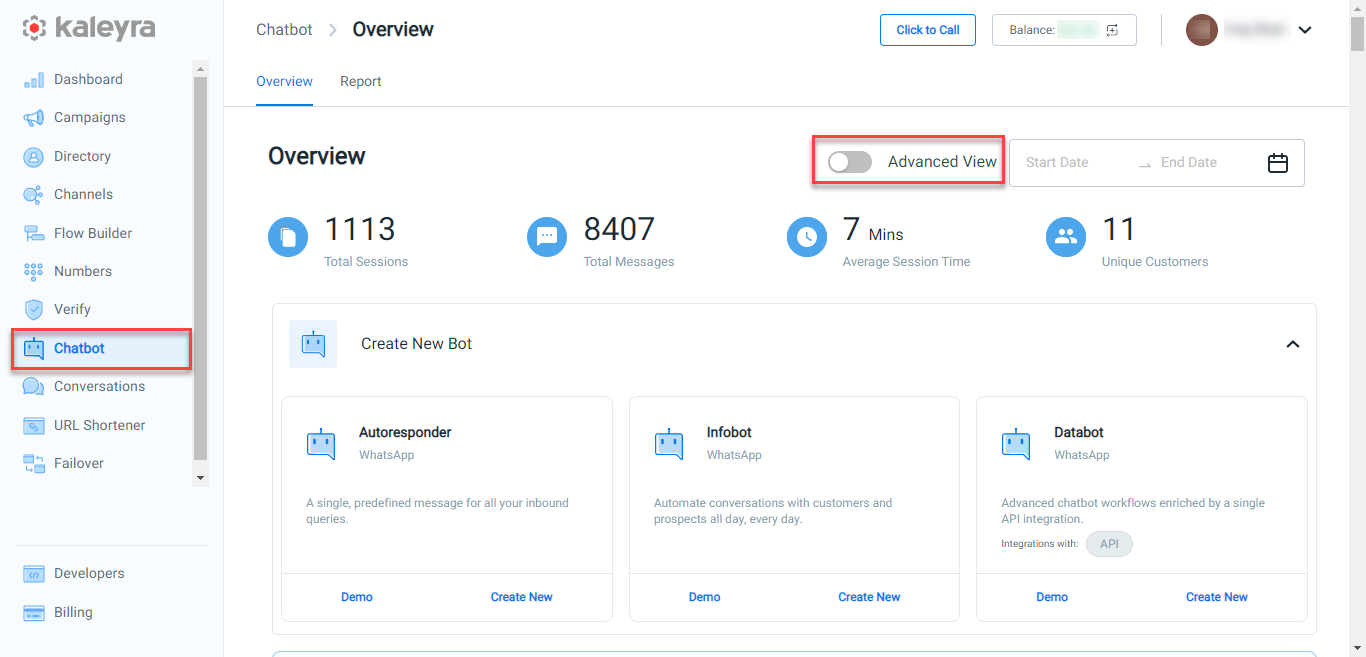Click the URL Shortener link icon
This screenshot has height=657, width=1366.
click(x=34, y=425)
